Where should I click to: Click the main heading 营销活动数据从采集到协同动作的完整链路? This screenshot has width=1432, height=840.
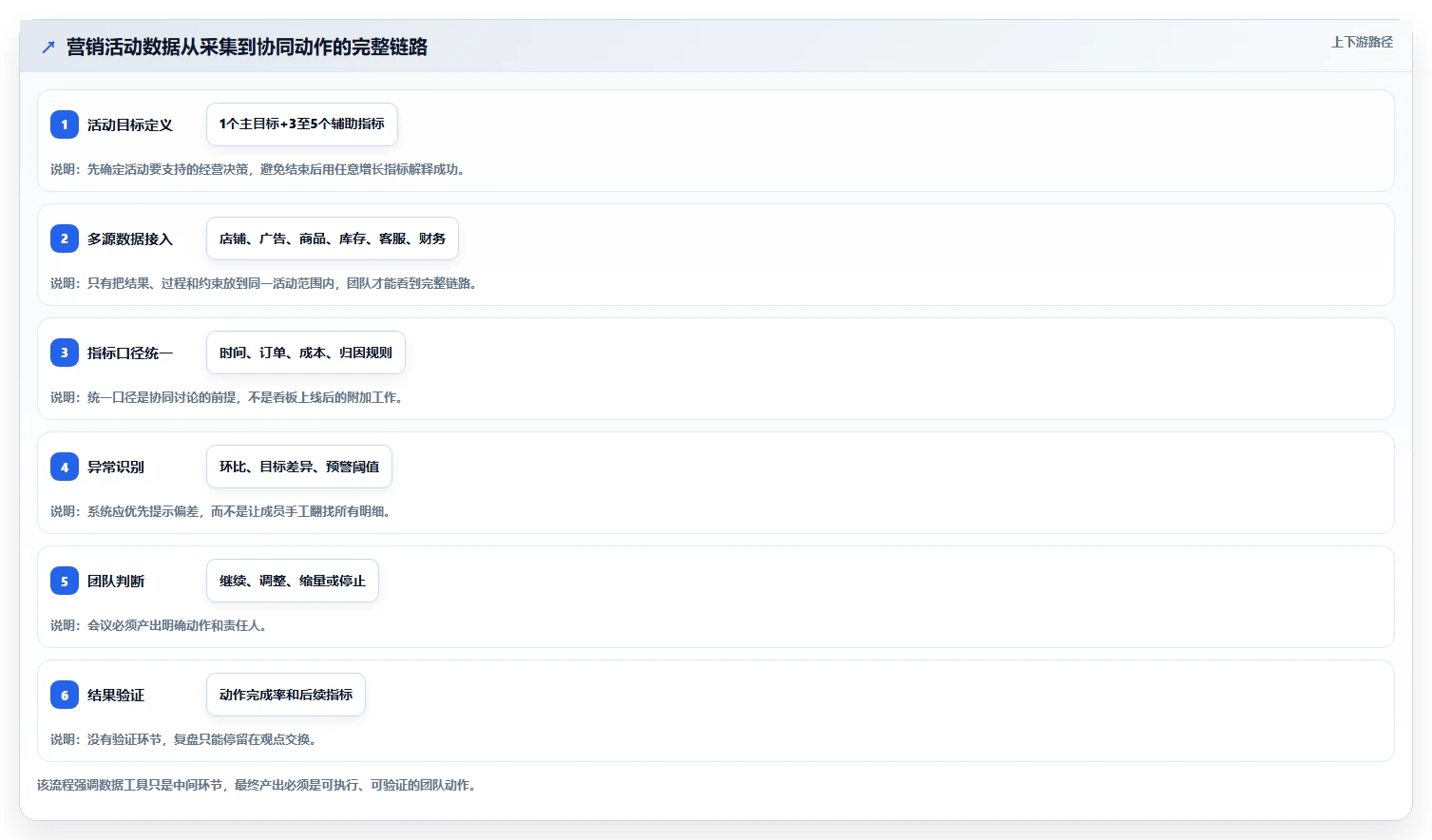[247, 47]
